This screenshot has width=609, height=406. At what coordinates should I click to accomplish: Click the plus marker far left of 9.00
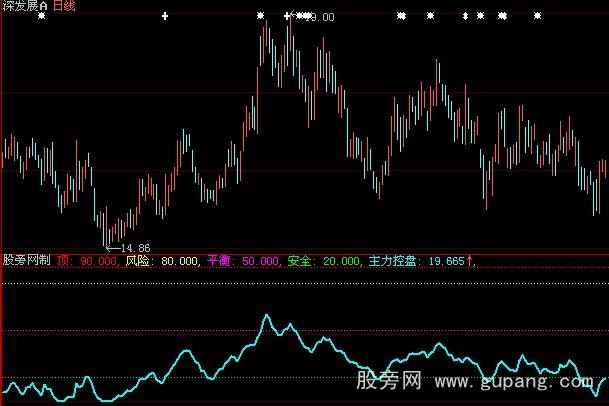coord(165,16)
